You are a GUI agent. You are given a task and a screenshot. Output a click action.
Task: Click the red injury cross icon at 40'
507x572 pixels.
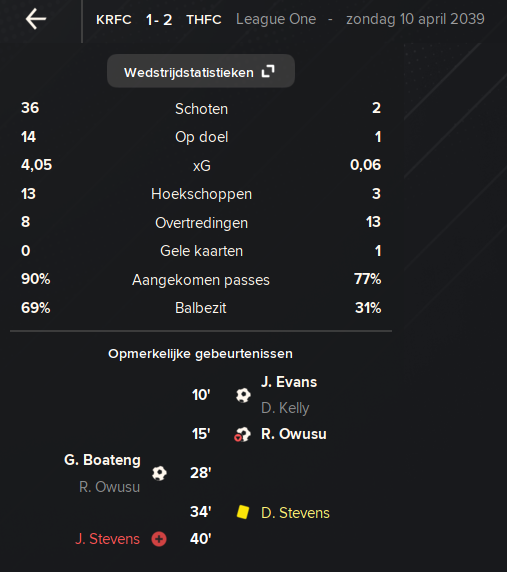pos(159,539)
